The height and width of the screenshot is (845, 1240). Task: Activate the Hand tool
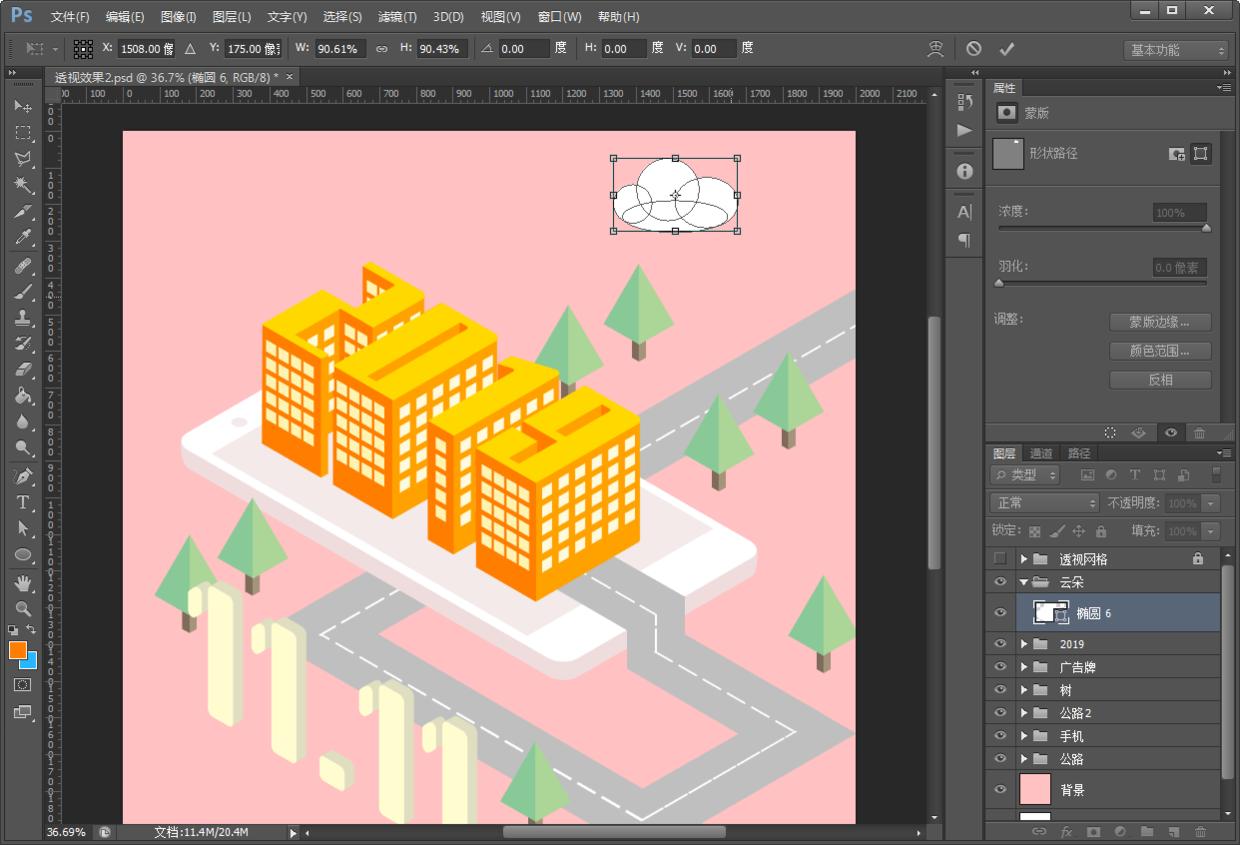[x=22, y=582]
